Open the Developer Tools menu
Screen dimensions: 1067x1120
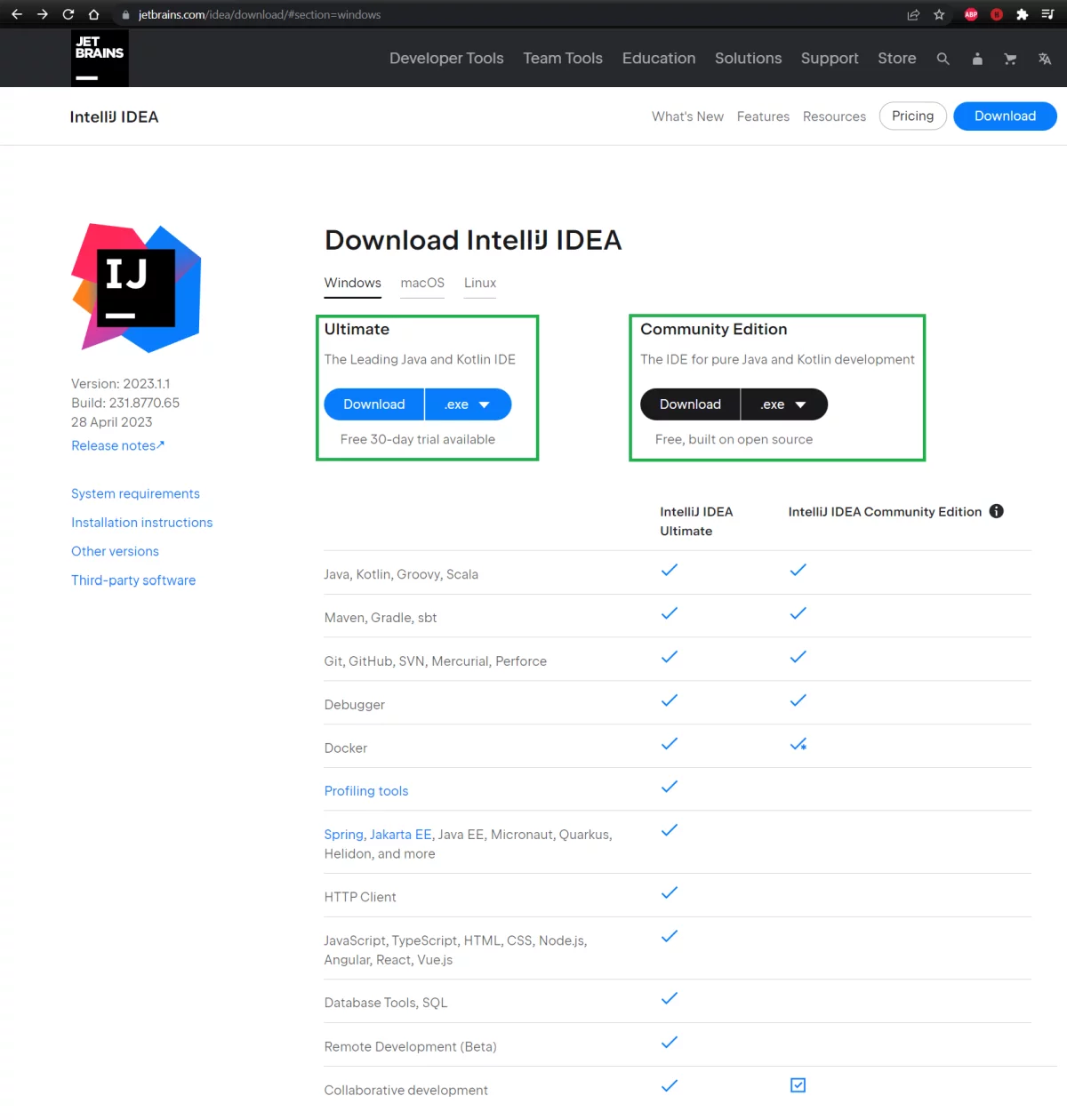(446, 59)
